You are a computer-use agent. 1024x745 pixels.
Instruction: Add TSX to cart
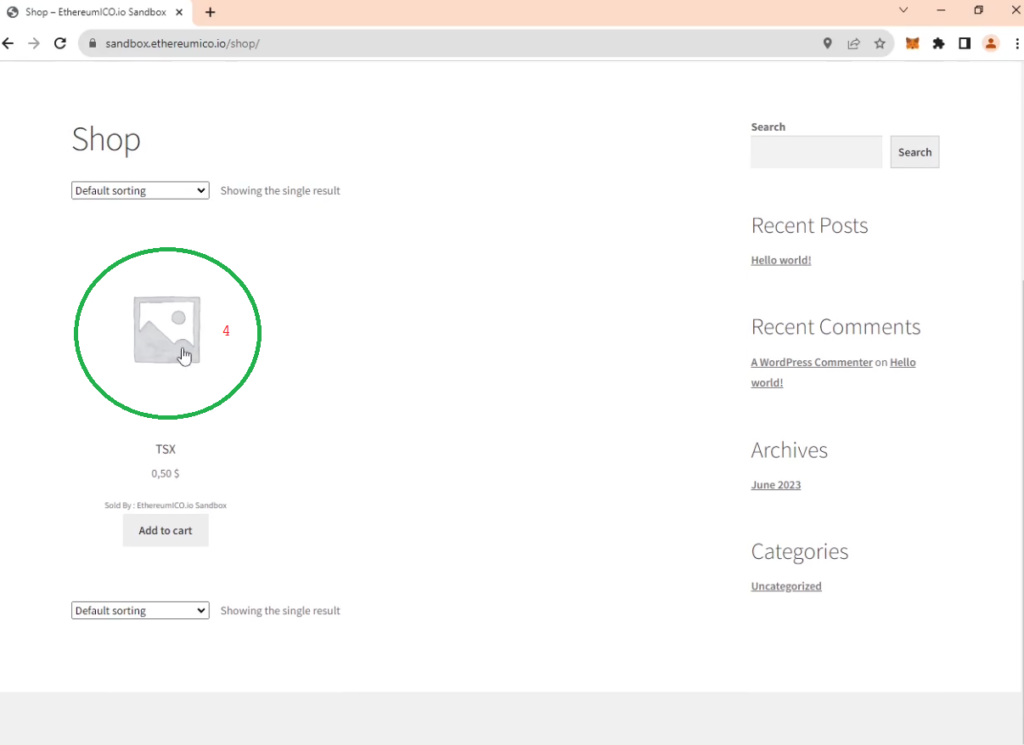165,531
